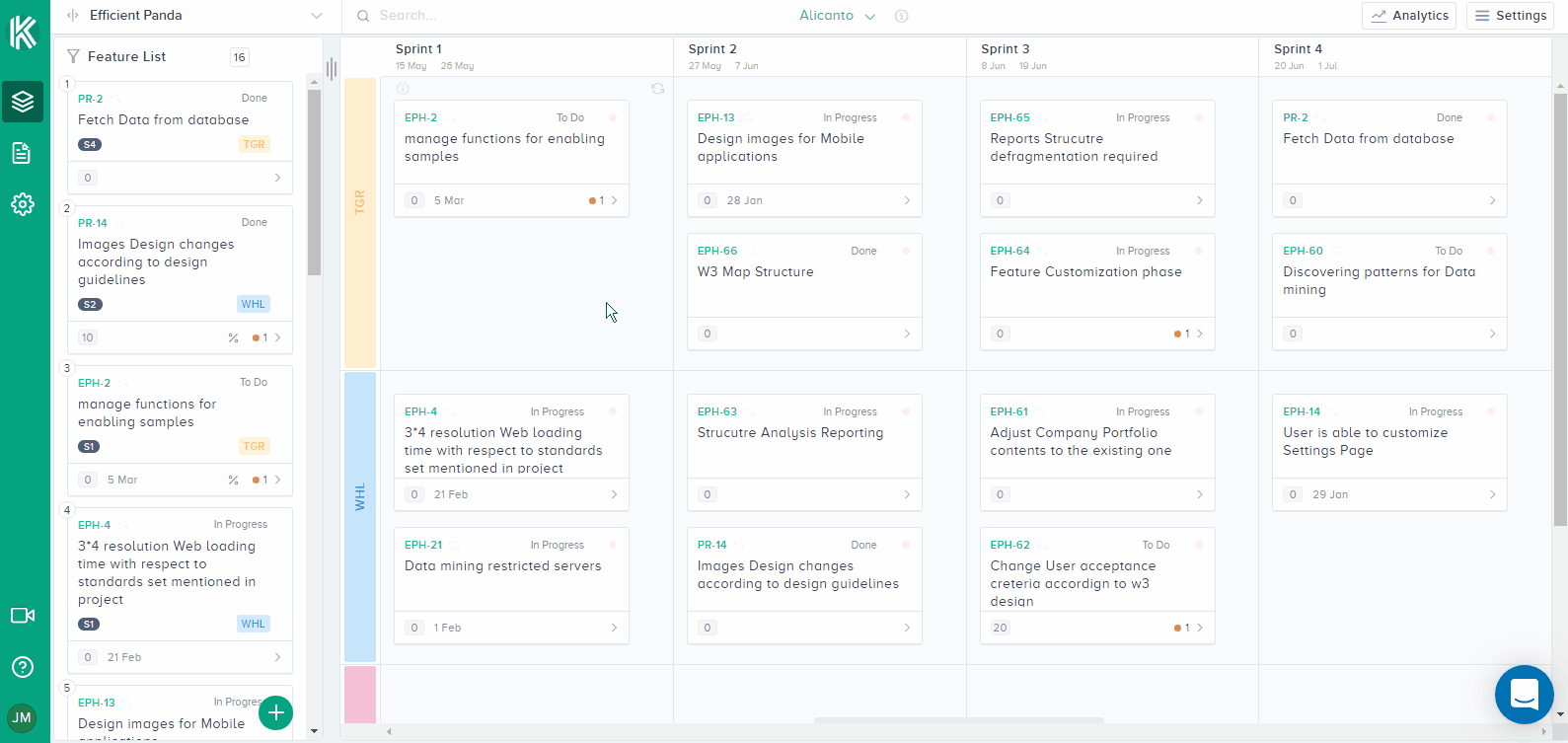The height and width of the screenshot is (743, 1568).
Task: Expand PR-2 Fetch Data card in Feature List
Action: coord(277,178)
